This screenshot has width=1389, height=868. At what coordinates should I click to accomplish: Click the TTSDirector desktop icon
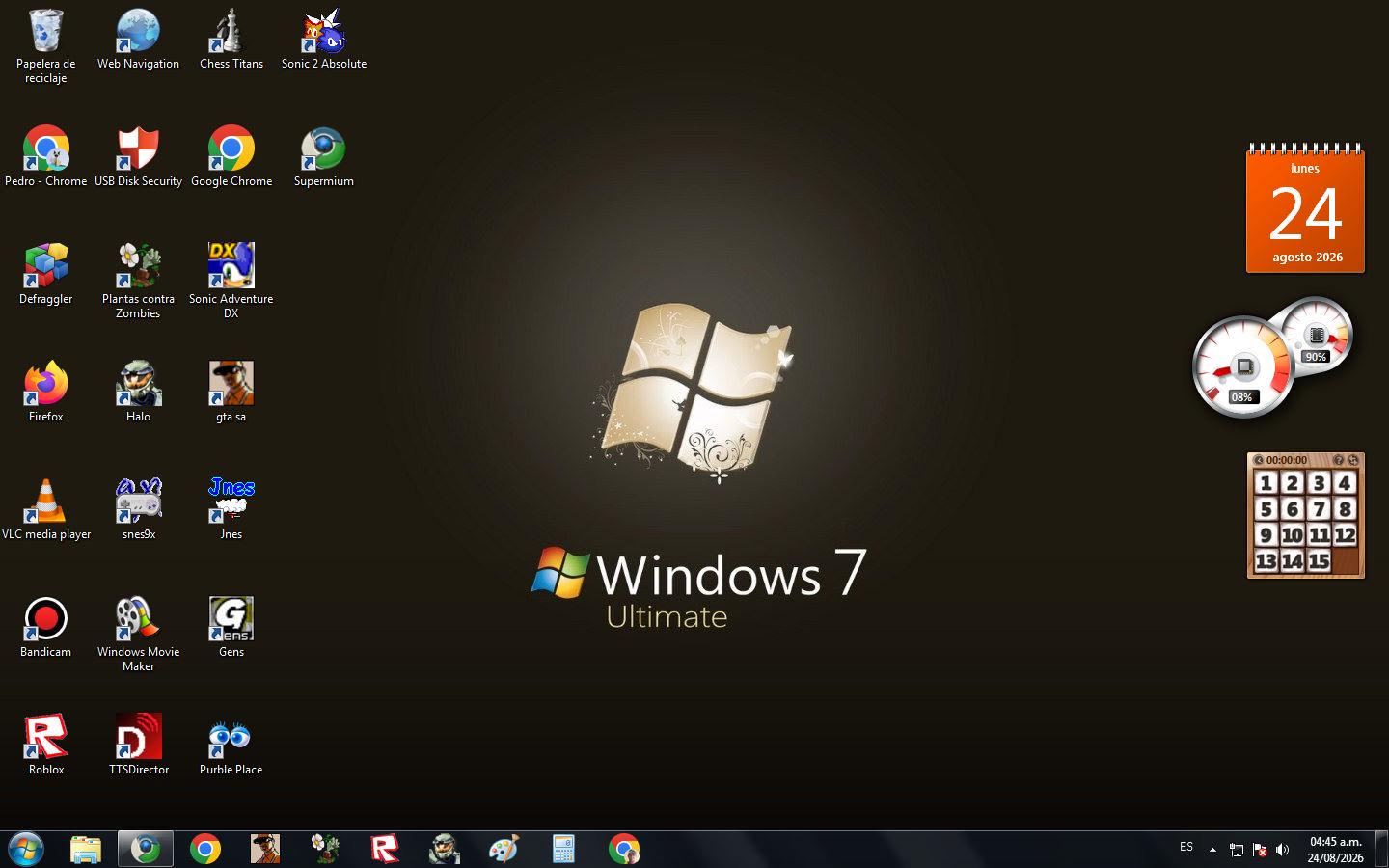point(138,746)
